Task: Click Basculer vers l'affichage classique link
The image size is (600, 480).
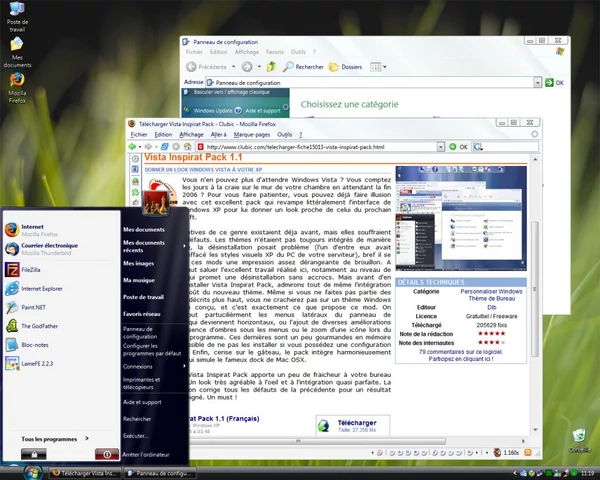Action: click(232, 92)
